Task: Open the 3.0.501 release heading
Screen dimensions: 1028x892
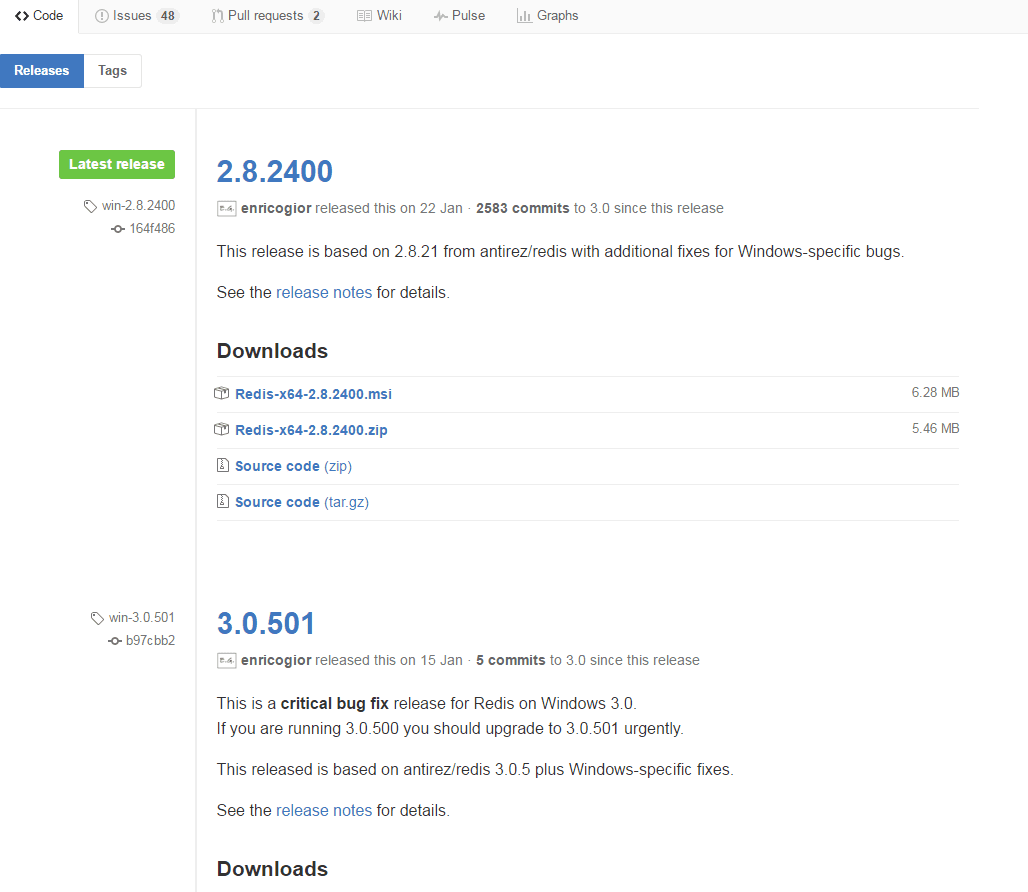Action: tap(266, 622)
